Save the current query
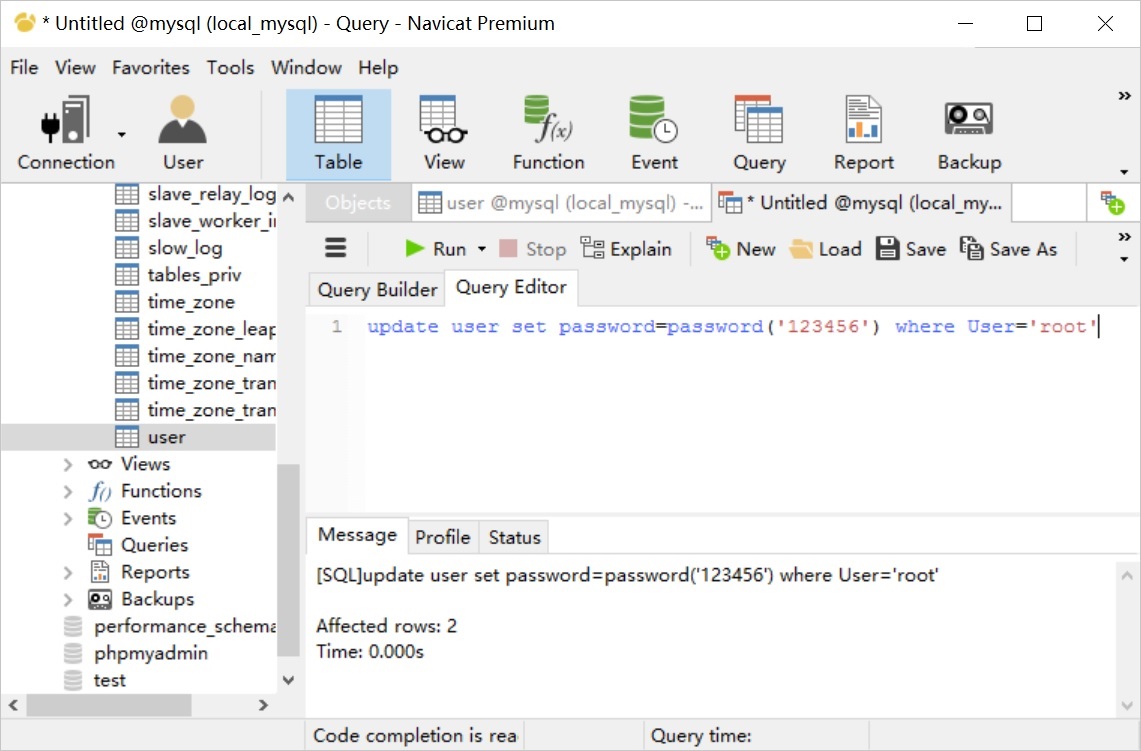 [x=910, y=249]
